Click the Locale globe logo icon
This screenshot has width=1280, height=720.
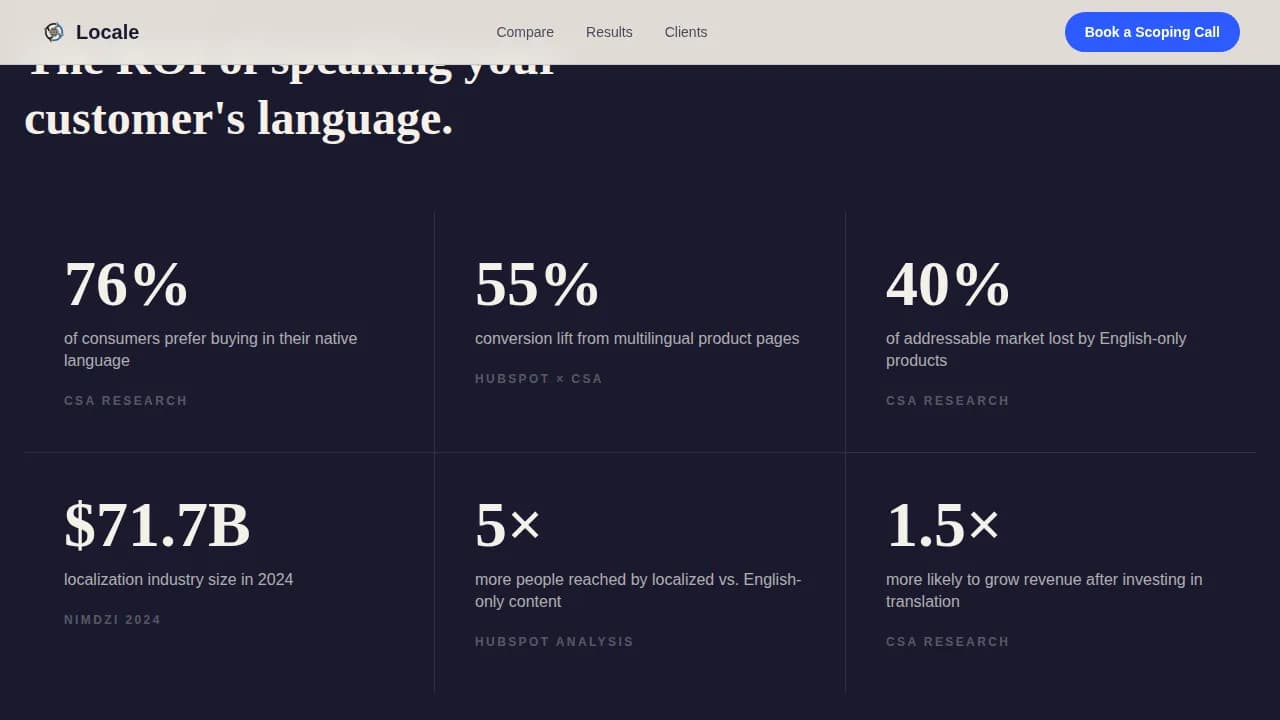click(54, 31)
